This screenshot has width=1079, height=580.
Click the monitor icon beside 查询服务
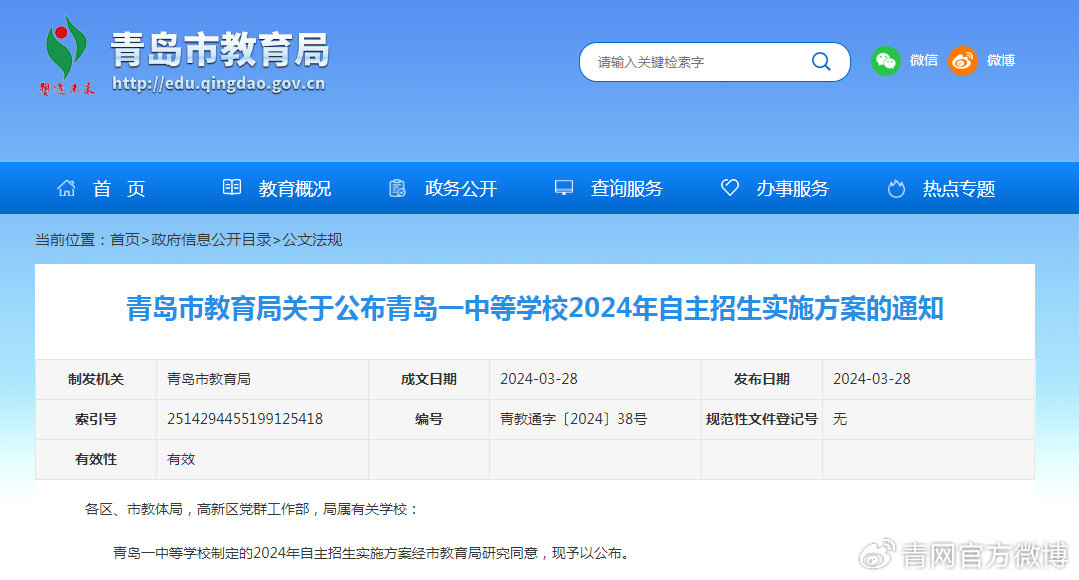tap(563, 187)
